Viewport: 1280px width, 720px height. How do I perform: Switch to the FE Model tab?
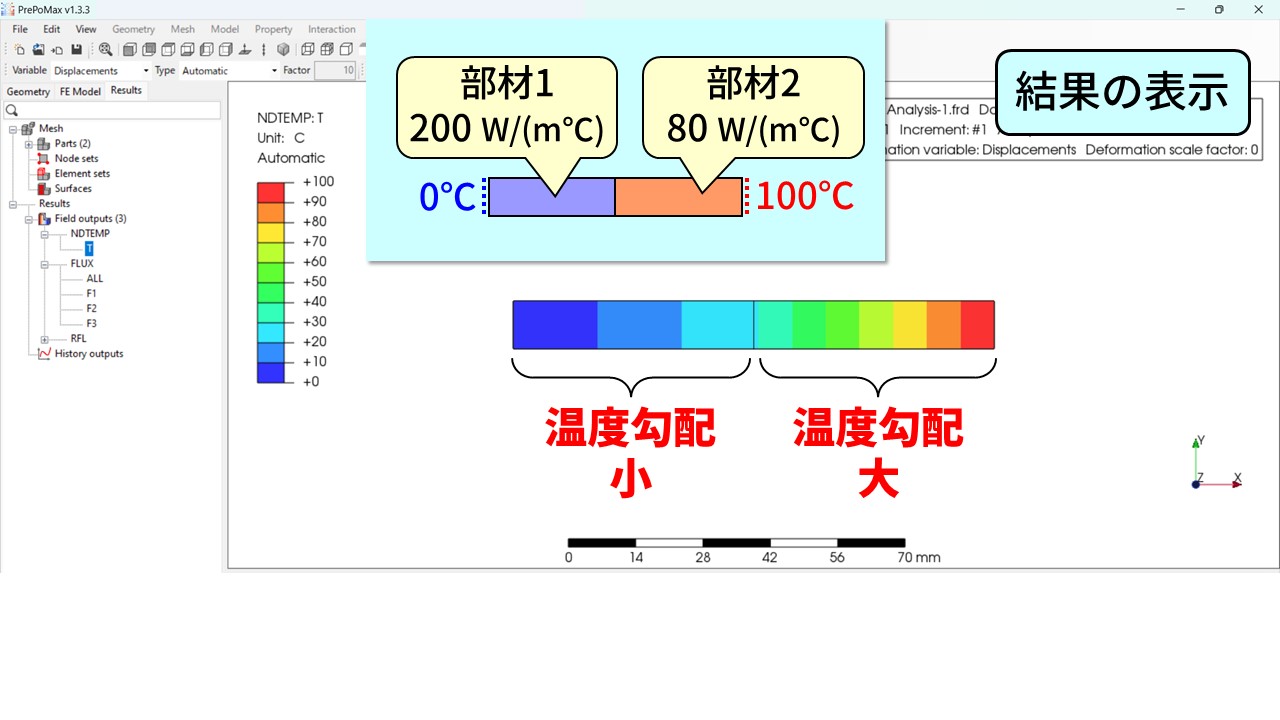(x=80, y=91)
